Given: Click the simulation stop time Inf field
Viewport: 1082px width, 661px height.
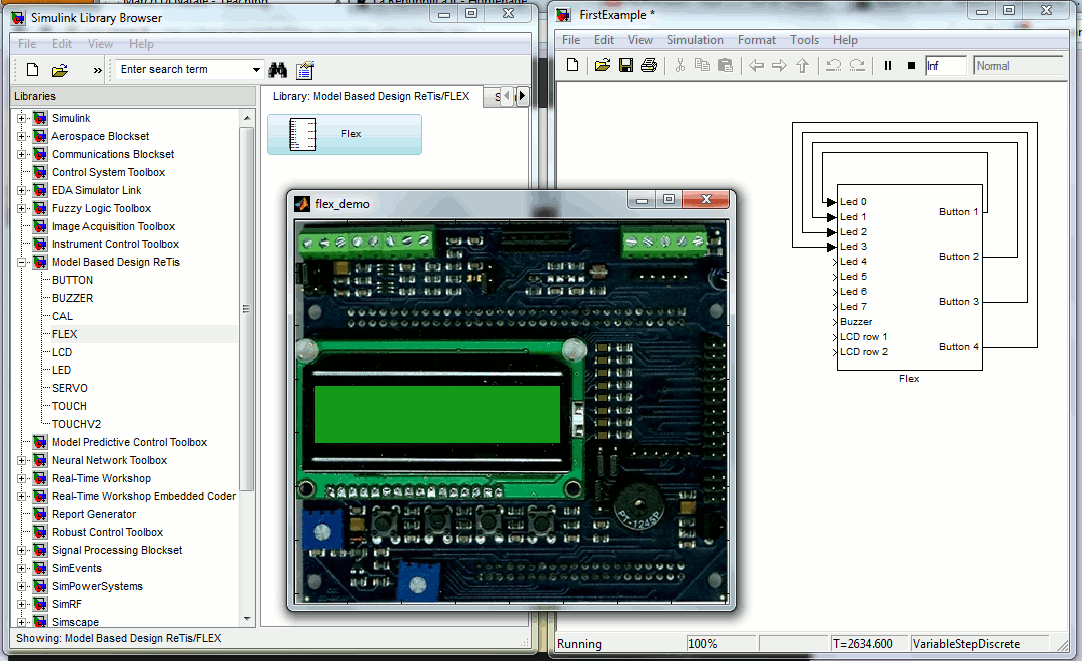Looking at the screenshot, I should tap(945, 66).
